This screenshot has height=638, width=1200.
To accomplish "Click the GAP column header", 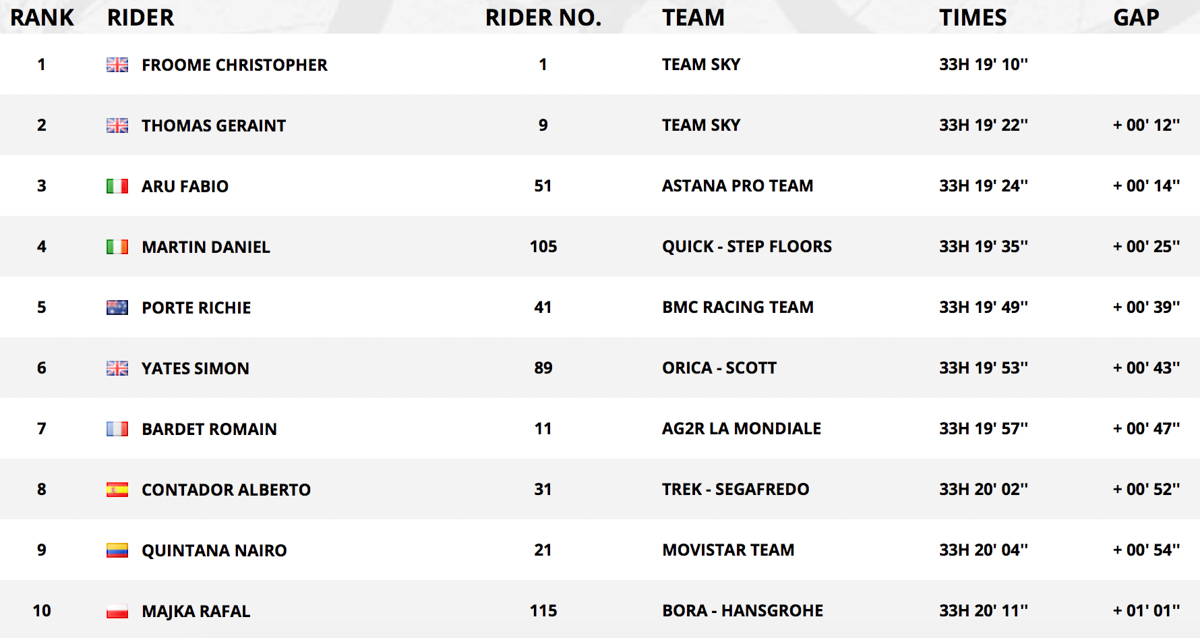I will [x=1136, y=18].
